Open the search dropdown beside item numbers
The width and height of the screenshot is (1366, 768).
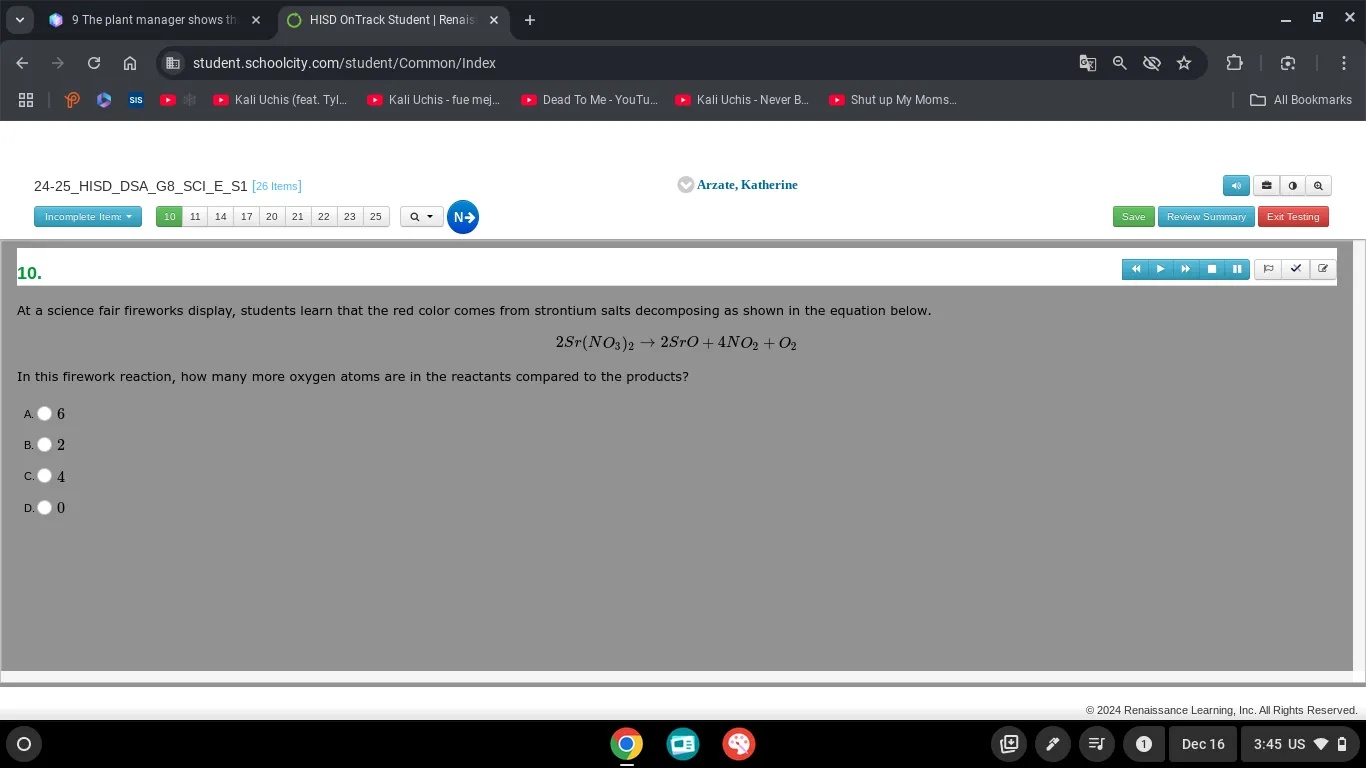[421, 217]
